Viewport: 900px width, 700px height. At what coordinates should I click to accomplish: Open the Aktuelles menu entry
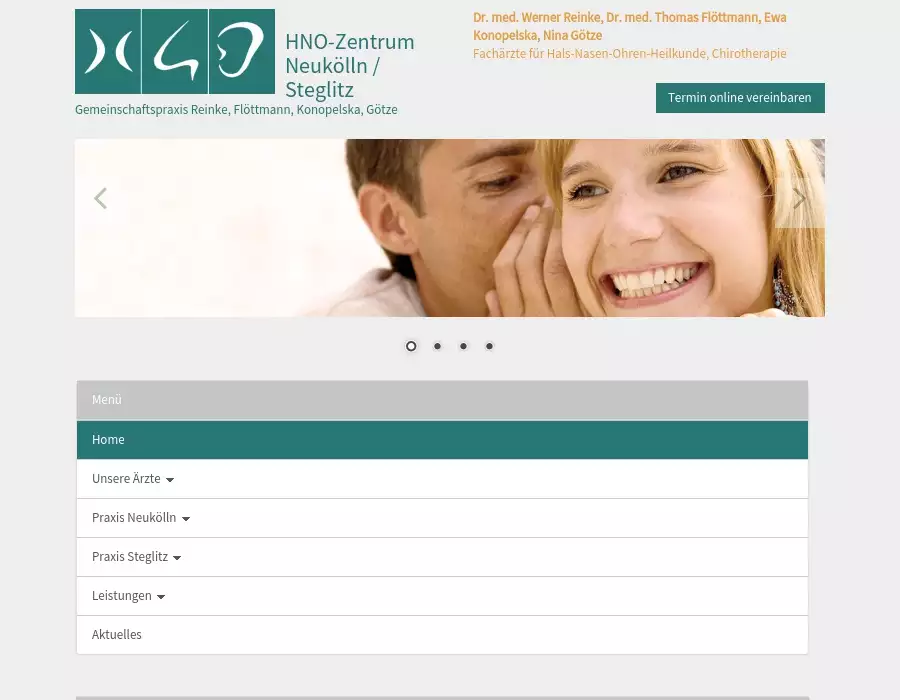[117, 635]
